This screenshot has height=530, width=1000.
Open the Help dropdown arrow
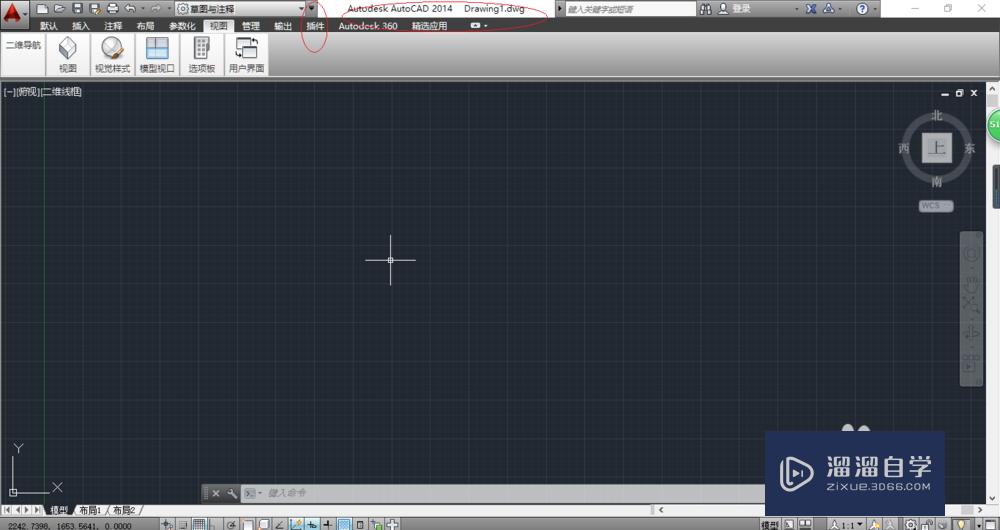click(x=874, y=9)
